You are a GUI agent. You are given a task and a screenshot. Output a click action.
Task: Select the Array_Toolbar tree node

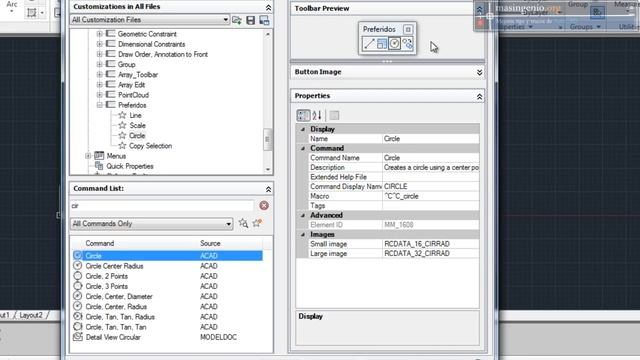[x=138, y=75]
